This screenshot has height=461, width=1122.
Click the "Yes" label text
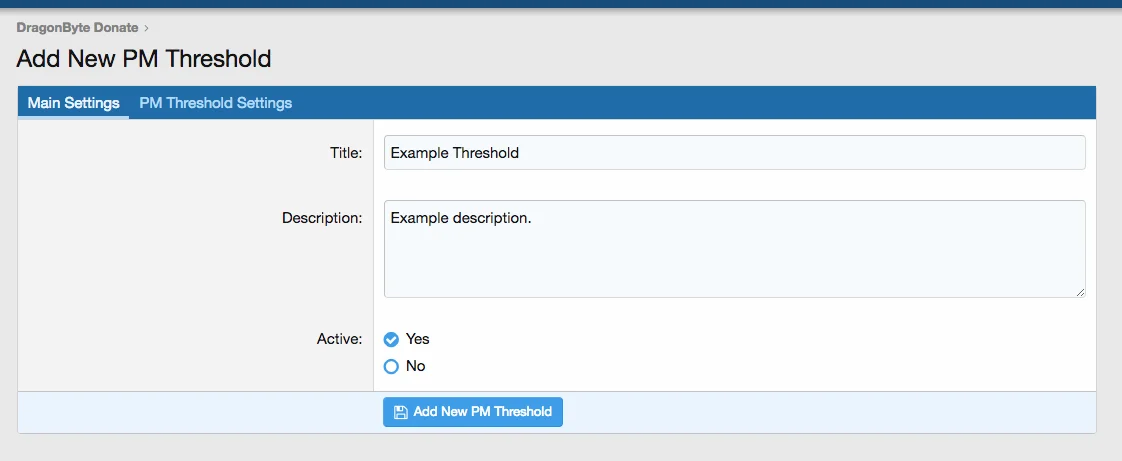click(x=417, y=339)
